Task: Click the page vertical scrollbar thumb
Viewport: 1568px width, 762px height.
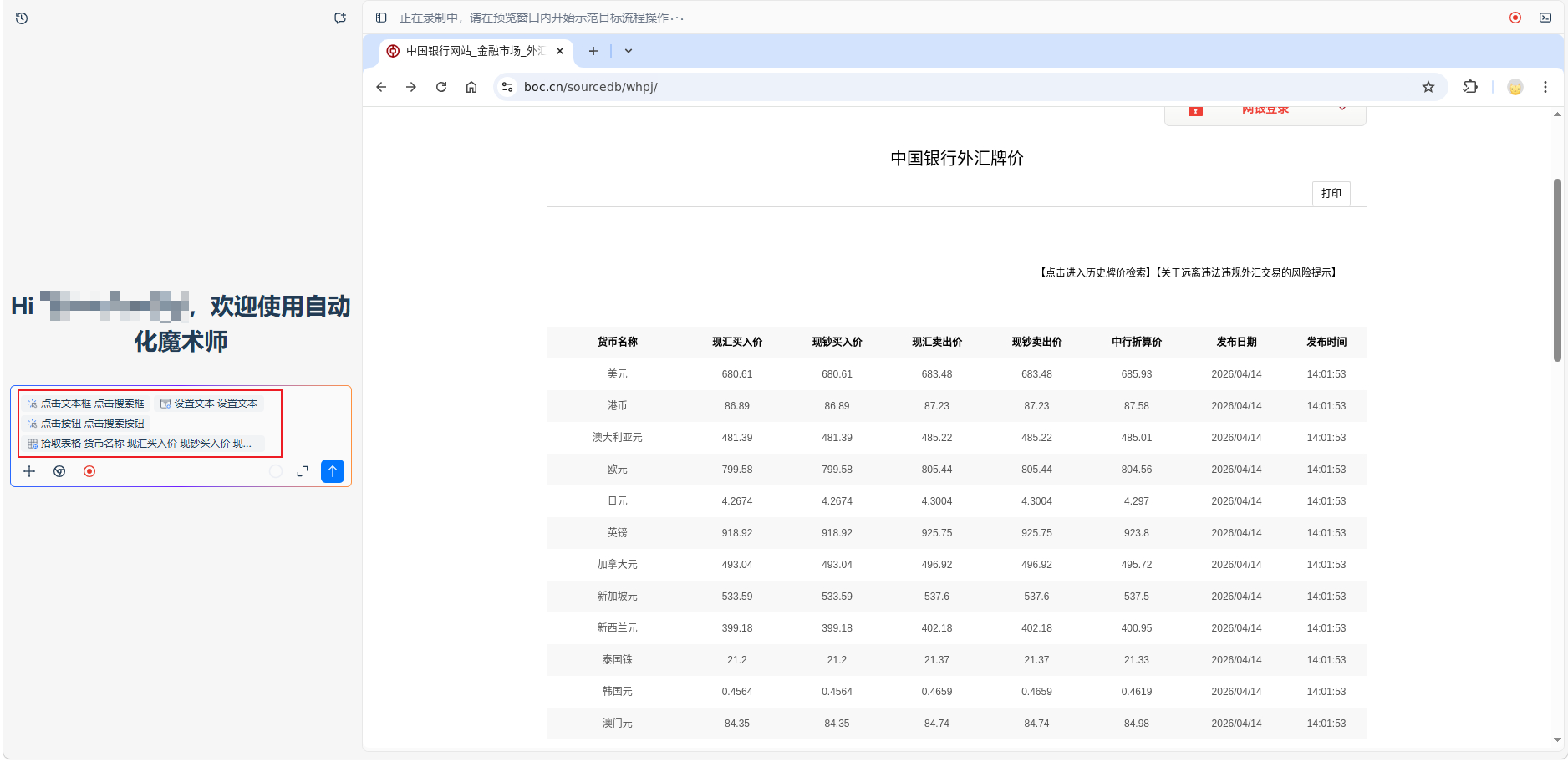Action: [x=1557, y=270]
